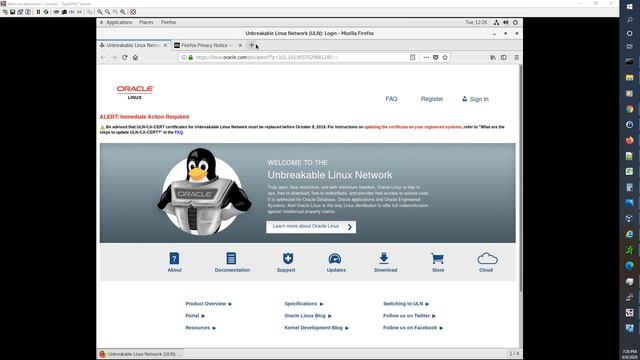The width and height of the screenshot is (640, 360).
Task: Expand the Portal link
Action: (x=195, y=316)
